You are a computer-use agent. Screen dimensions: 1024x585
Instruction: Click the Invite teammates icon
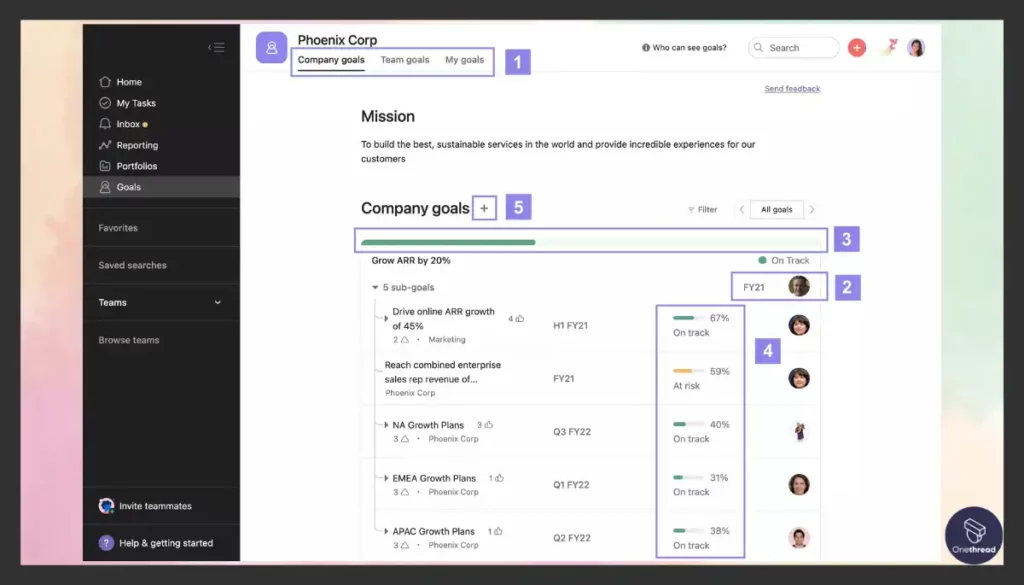coord(106,505)
